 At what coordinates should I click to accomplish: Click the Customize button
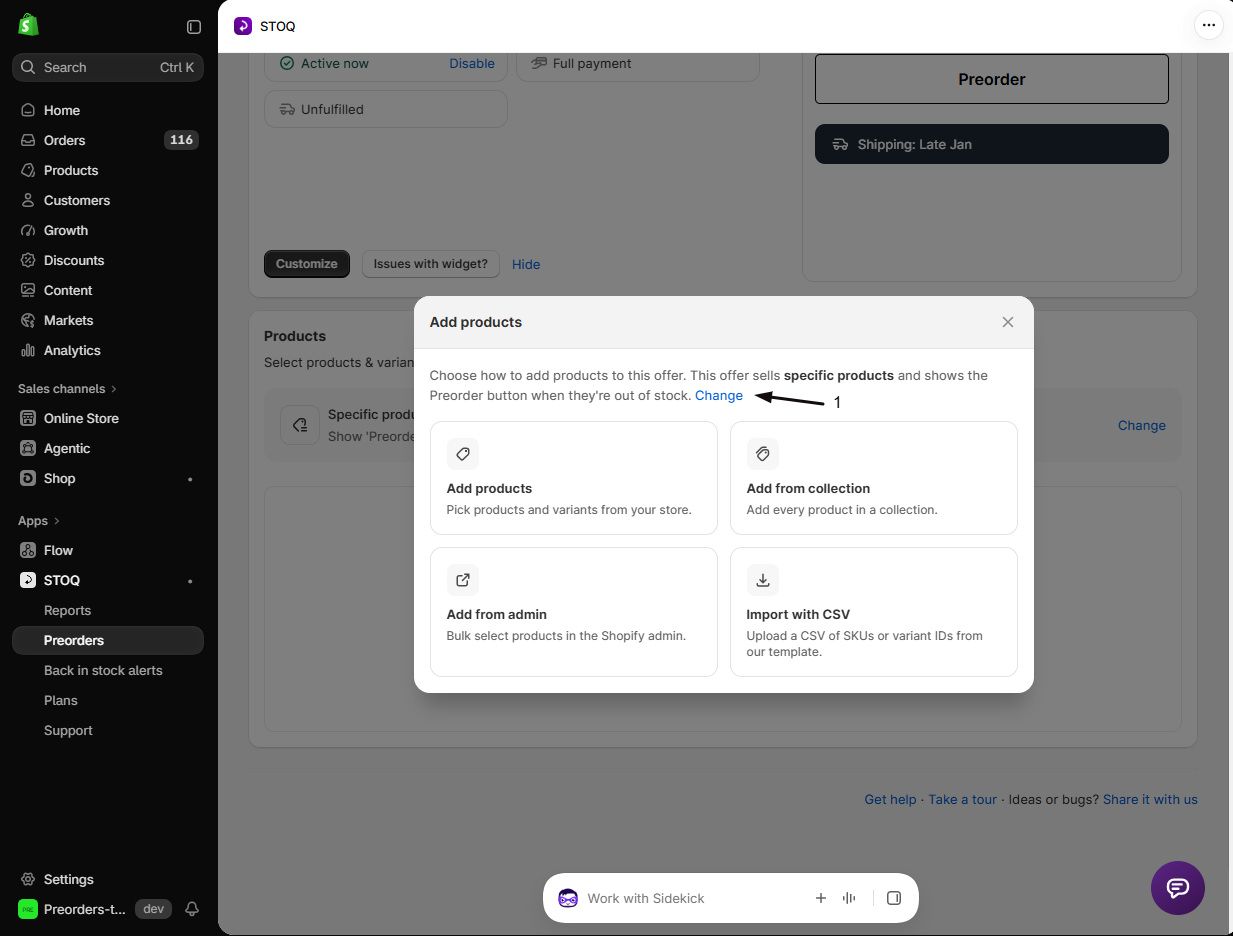coord(306,264)
